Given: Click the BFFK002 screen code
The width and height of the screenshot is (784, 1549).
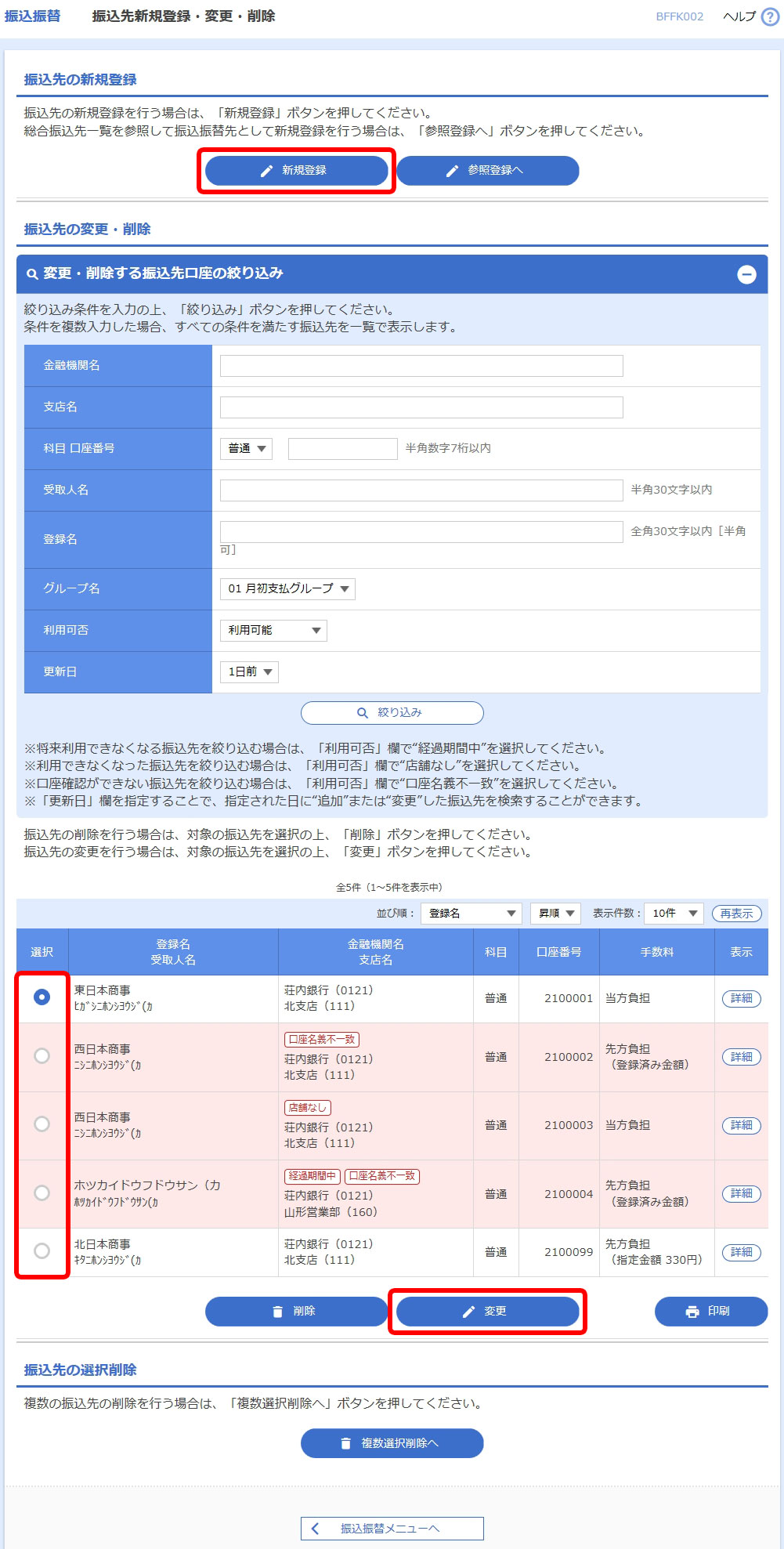Looking at the screenshot, I should [680, 16].
